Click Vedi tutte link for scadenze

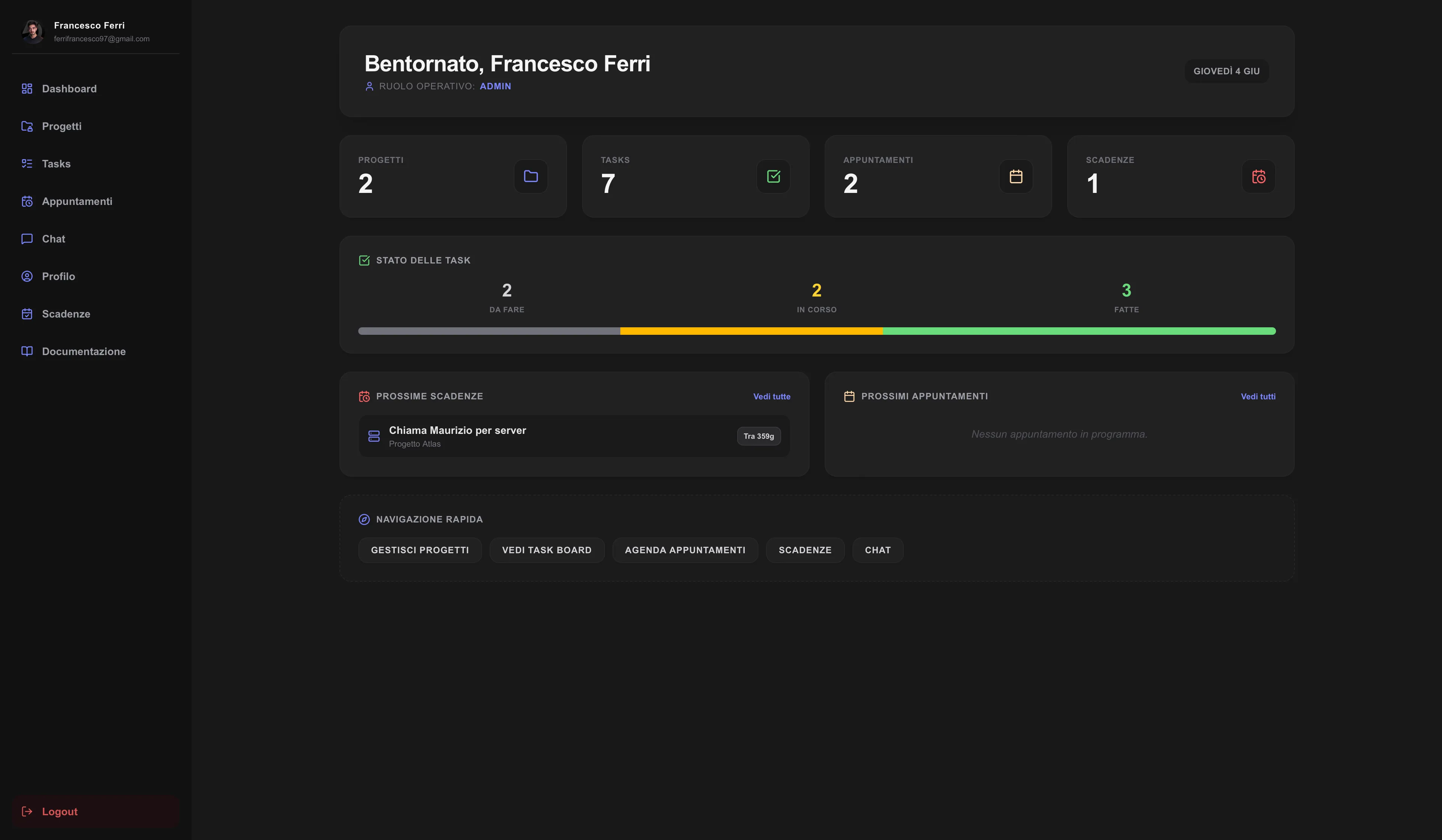tap(771, 396)
